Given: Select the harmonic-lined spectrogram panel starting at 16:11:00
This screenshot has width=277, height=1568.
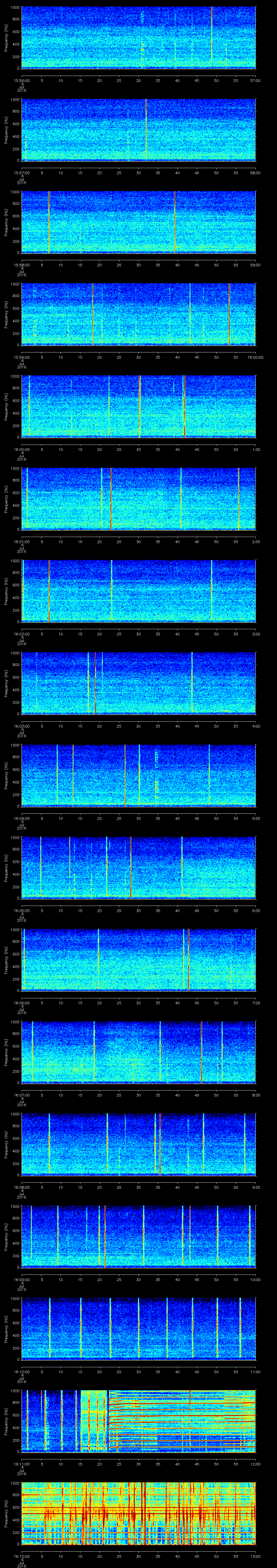Looking at the screenshot, I should coord(139,1421).
